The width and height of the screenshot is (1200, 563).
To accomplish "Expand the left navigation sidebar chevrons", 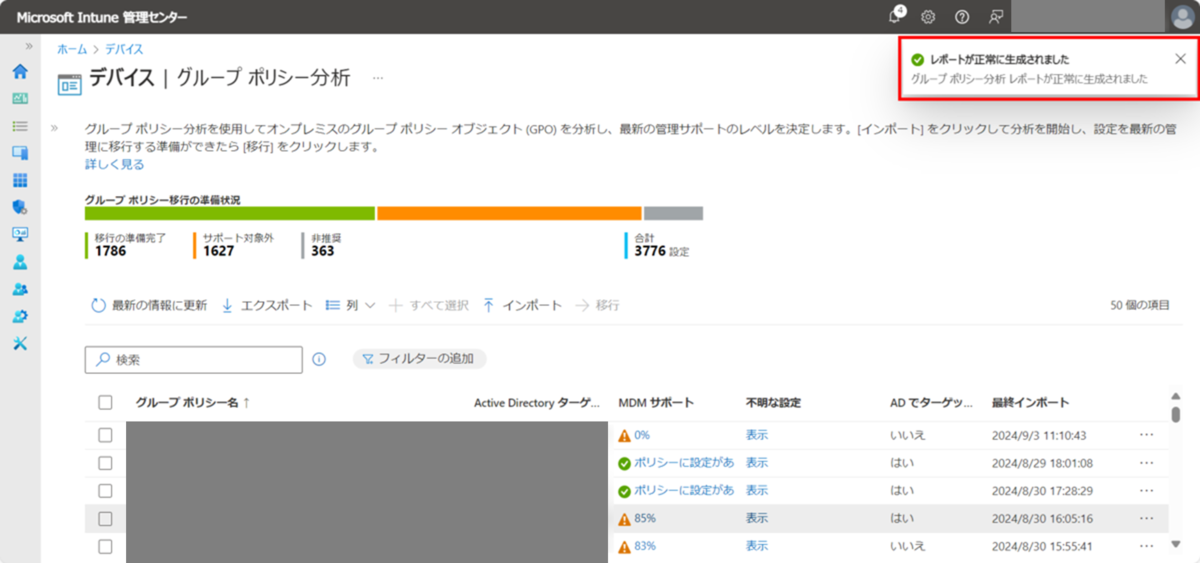I will tap(29, 47).
